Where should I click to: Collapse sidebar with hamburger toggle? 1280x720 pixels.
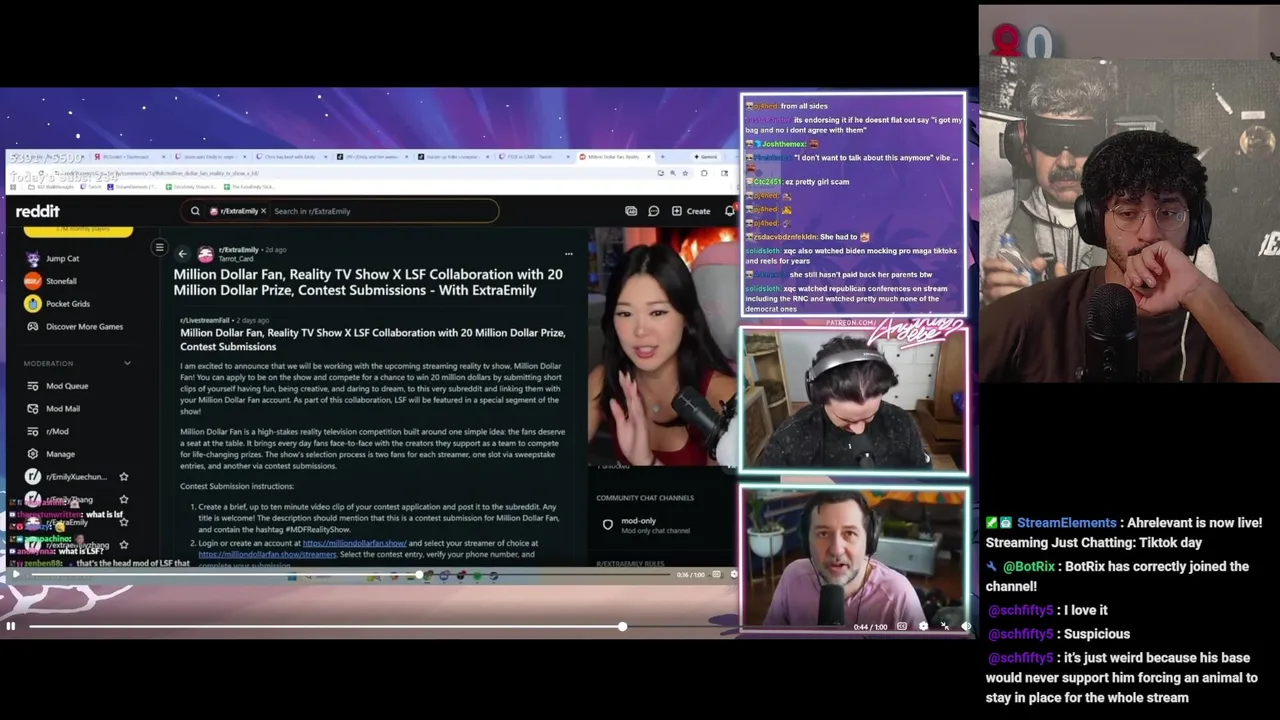(159, 247)
